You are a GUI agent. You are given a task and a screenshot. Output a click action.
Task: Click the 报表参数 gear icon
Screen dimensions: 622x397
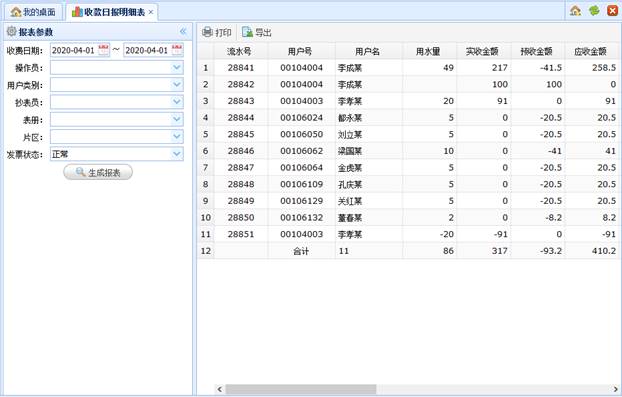[12, 31]
